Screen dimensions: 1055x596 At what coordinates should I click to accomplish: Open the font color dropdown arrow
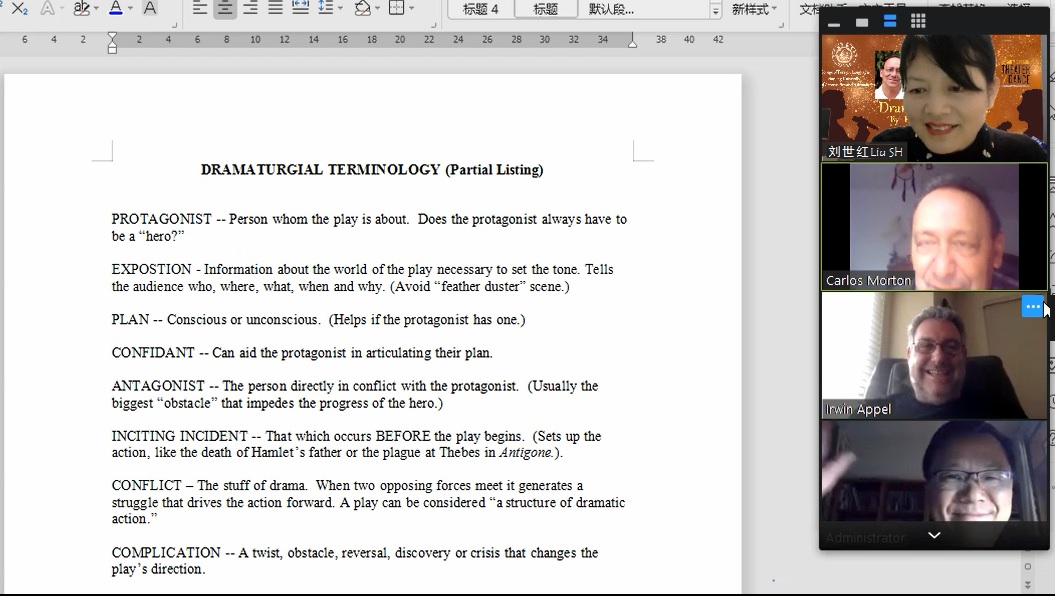pos(131,9)
